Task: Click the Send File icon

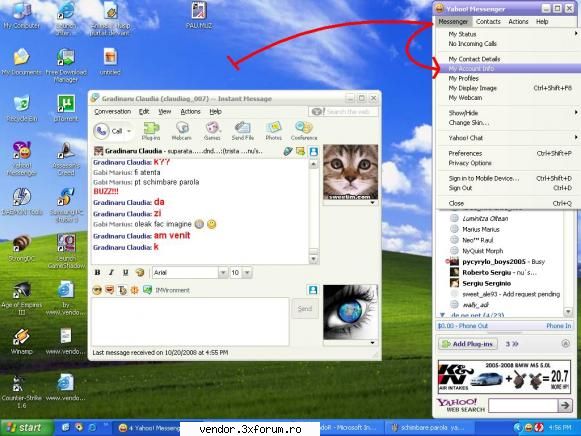Action: coord(243,131)
